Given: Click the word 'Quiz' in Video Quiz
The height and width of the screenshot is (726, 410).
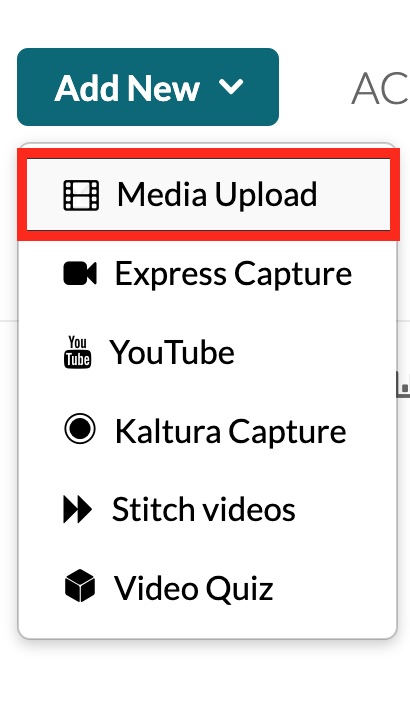Looking at the screenshot, I should pos(239,589).
